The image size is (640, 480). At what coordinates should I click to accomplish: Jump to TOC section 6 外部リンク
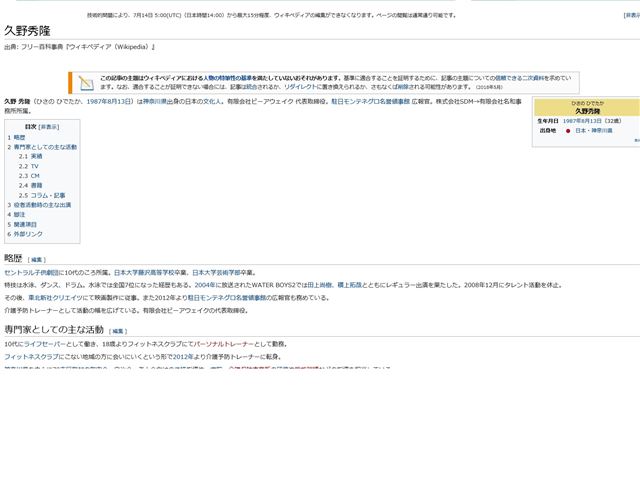(x=25, y=234)
